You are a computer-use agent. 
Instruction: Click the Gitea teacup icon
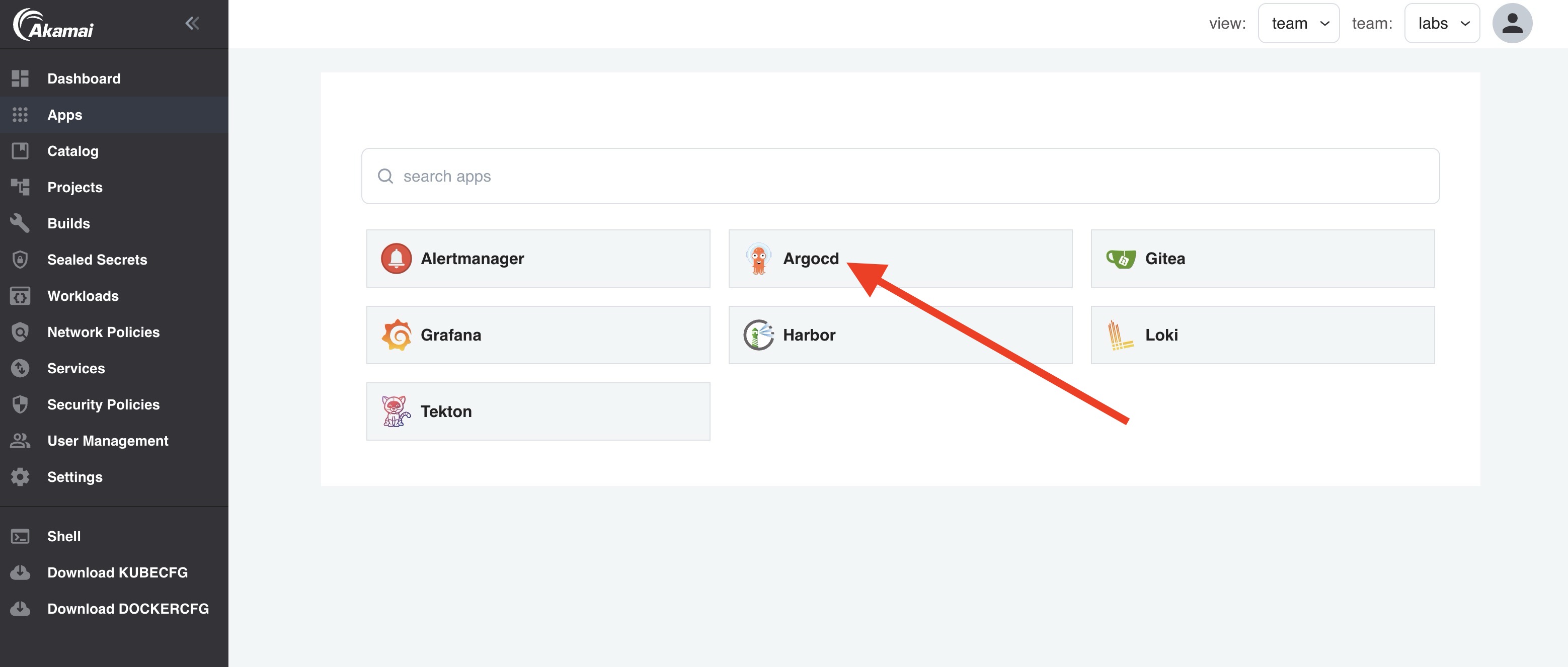[x=1120, y=259]
